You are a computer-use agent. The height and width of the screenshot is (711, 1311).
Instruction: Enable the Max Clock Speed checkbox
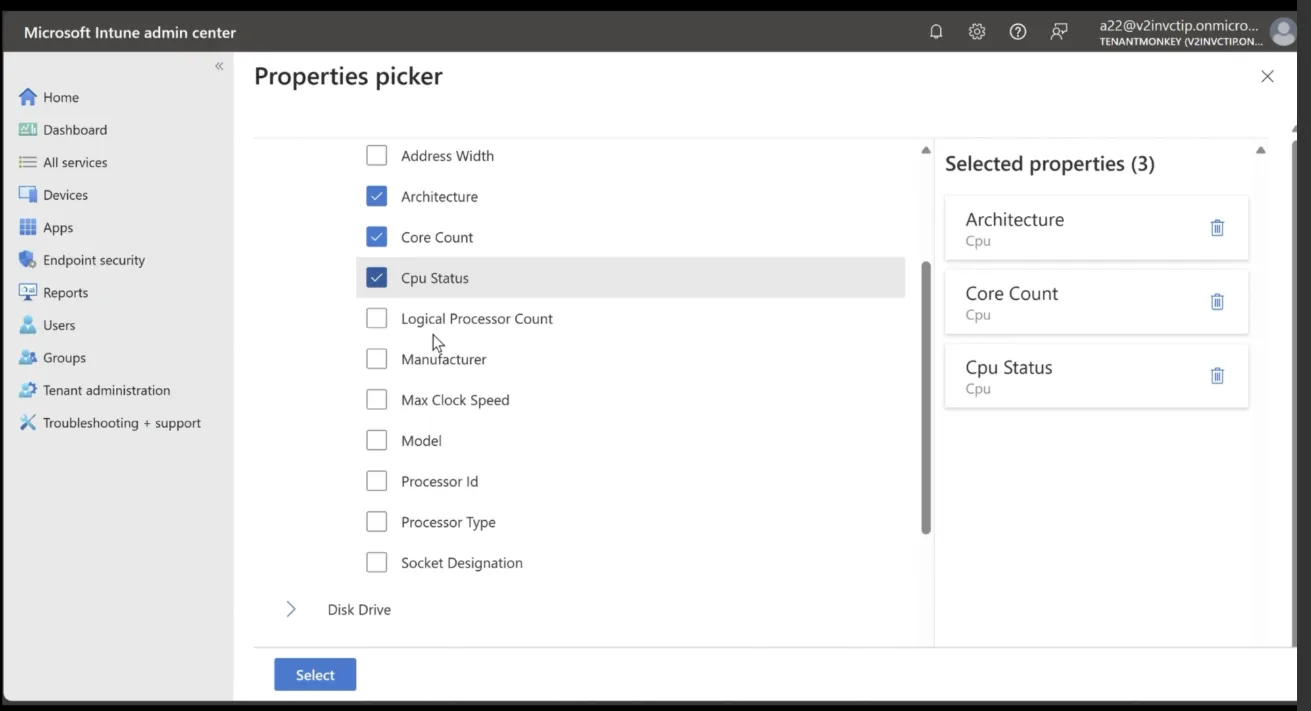pos(376,400)
